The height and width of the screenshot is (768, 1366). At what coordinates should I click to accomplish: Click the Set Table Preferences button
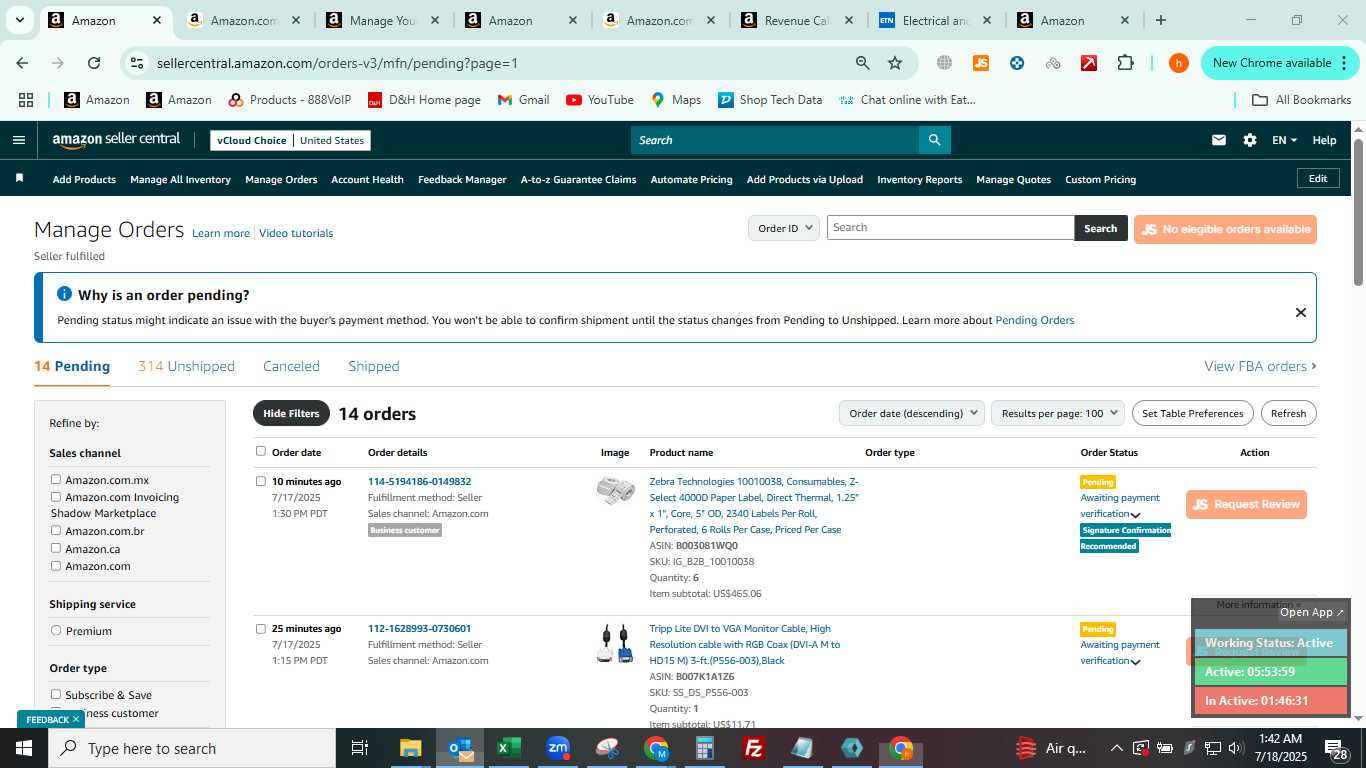[x=1192, y=413]
